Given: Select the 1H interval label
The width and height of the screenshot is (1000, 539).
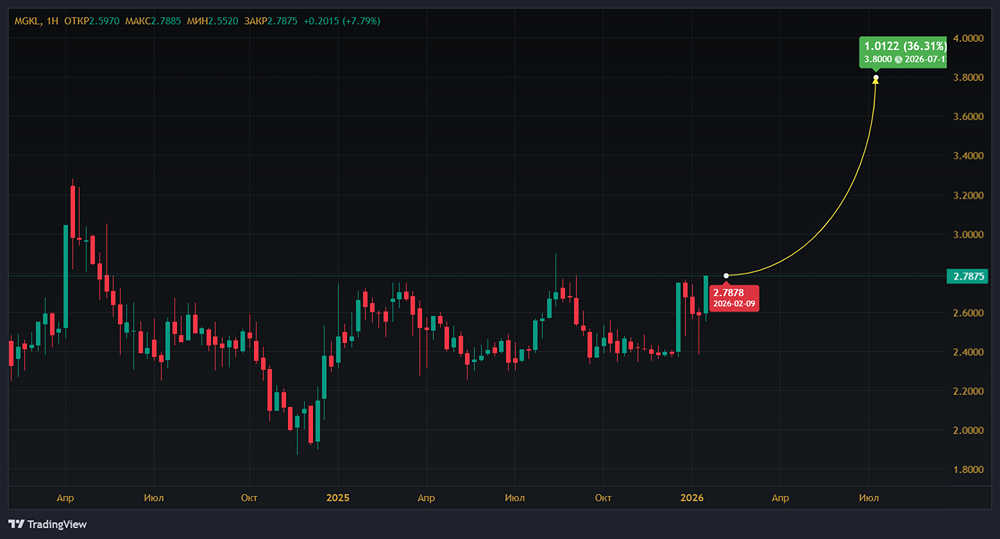Looking at the screenshot, I should 53,20.
